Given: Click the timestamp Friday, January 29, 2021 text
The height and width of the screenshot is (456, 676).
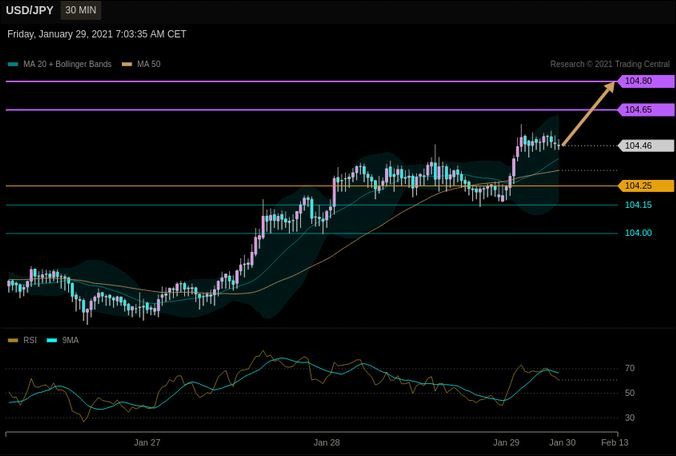Looking at the screenshot, I should tap(97, 34).
